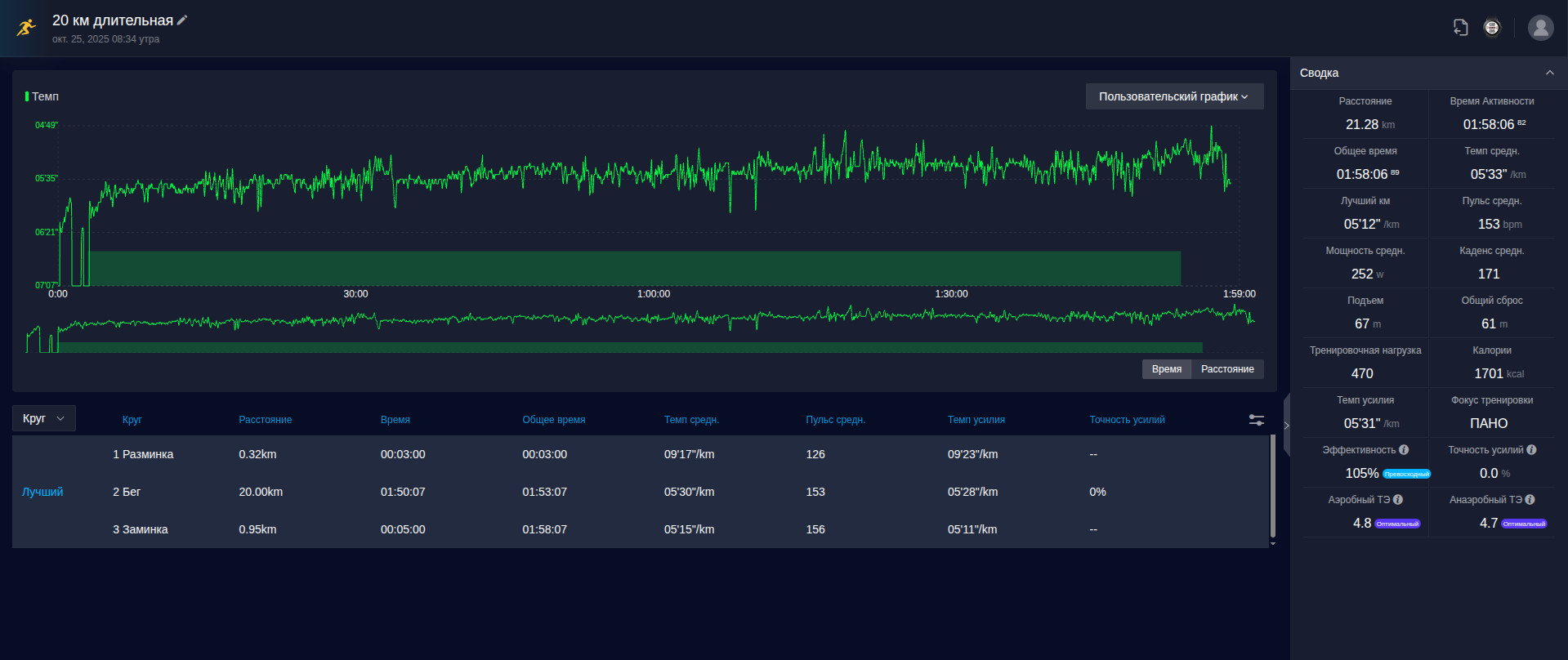Viewport: 1568px width, 660px height.
Task: Open the Круг lap type dropdown
Action: coord(44,418)
